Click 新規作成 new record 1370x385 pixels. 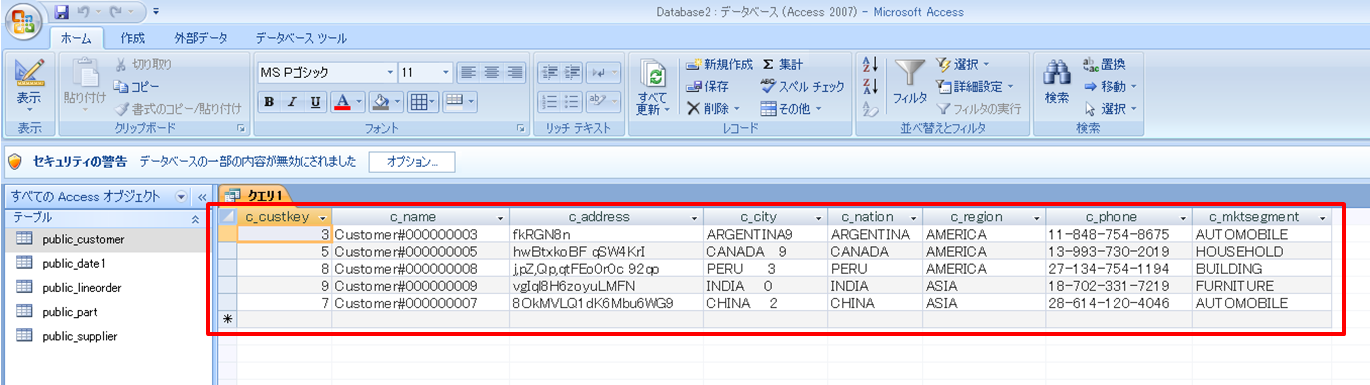[x=720, y=64]
